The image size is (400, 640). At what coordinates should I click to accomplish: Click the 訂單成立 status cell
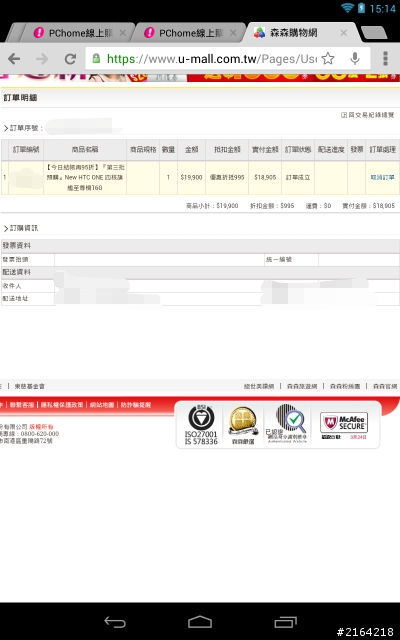pyautogui.click(x=298, y=178)
